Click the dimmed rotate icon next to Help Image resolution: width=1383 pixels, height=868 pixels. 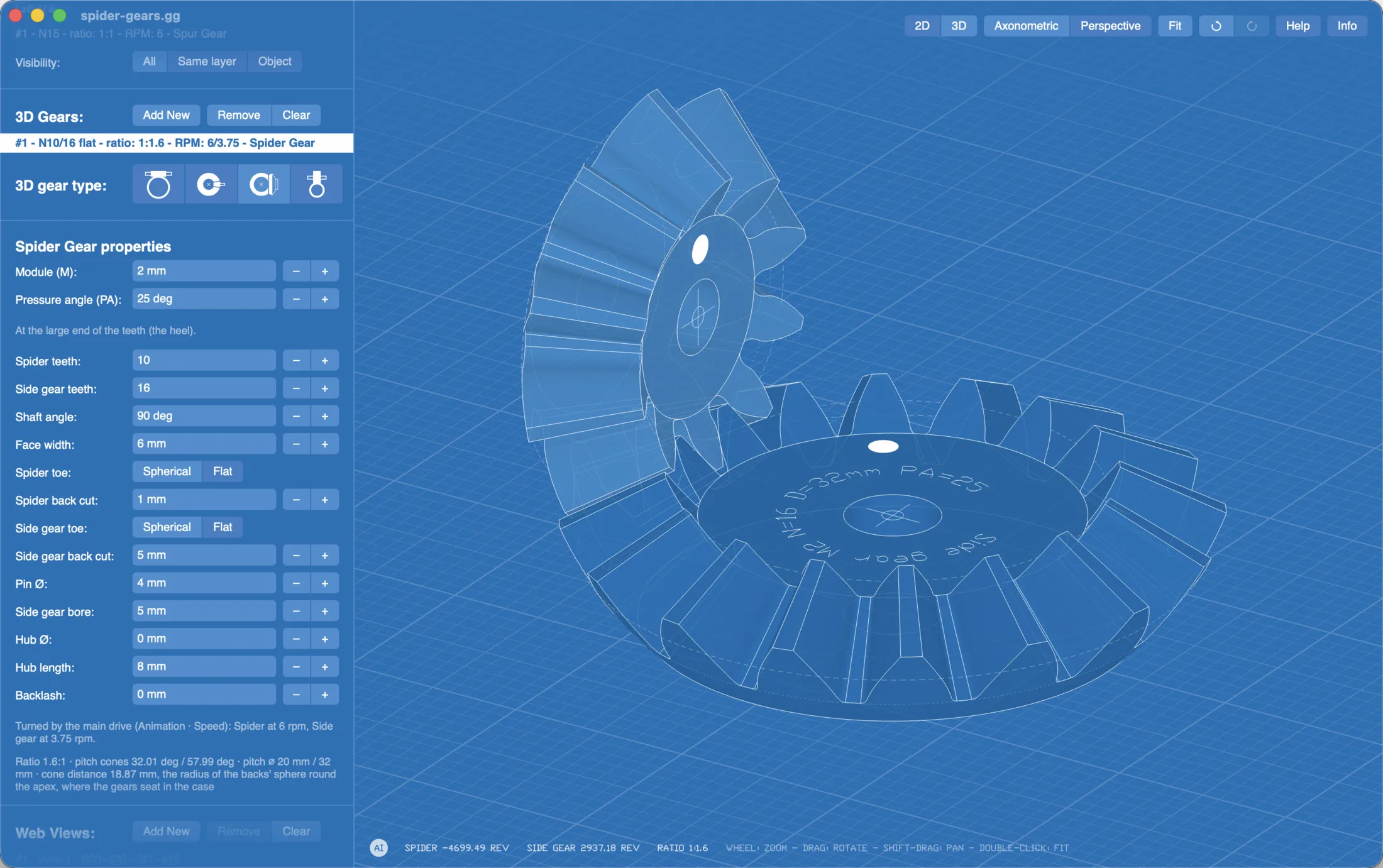click(x=1251, y=26)
